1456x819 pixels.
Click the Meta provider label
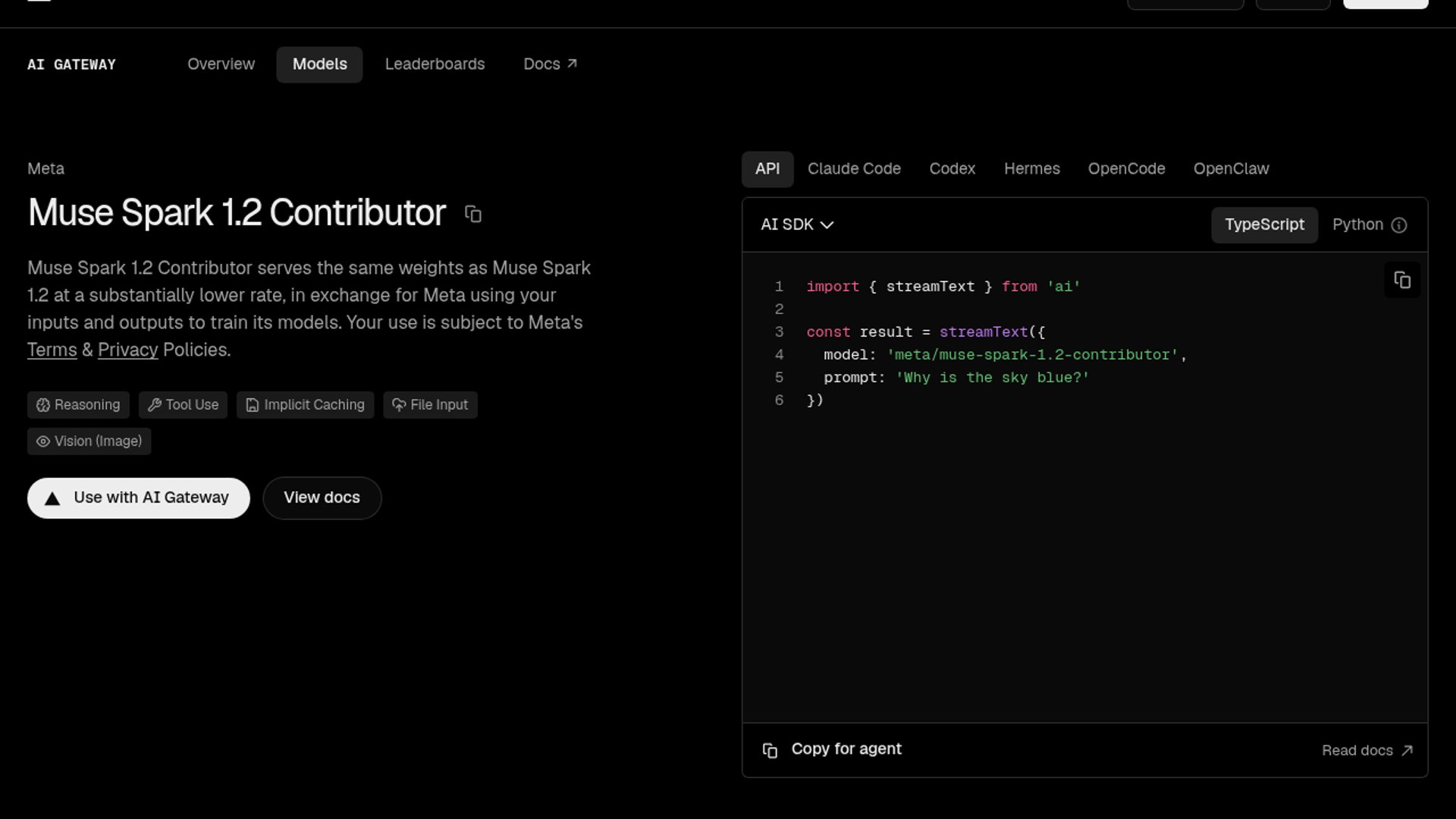(x=46, y=168)
